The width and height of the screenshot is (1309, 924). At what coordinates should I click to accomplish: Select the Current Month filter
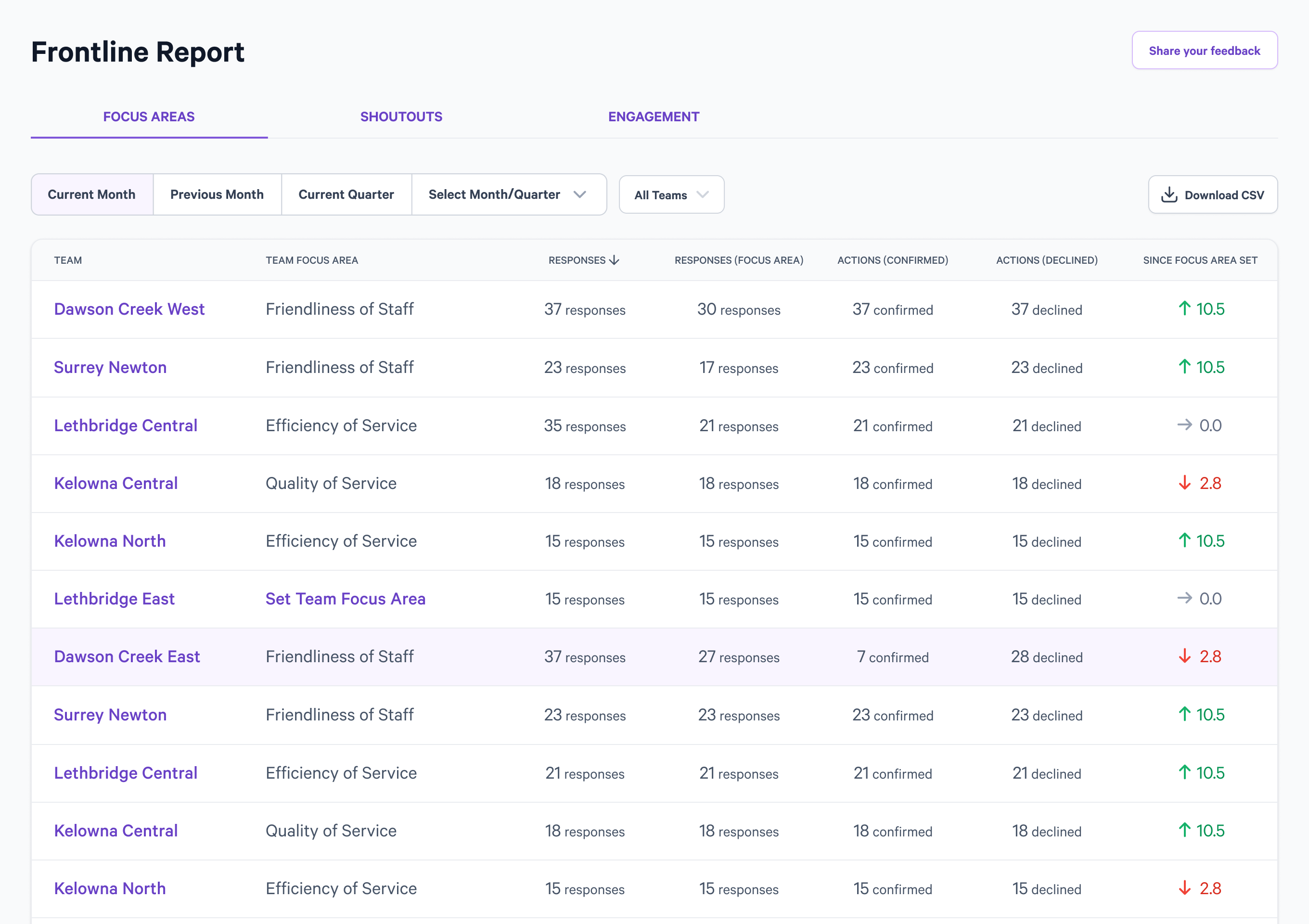tap(92, 194)
